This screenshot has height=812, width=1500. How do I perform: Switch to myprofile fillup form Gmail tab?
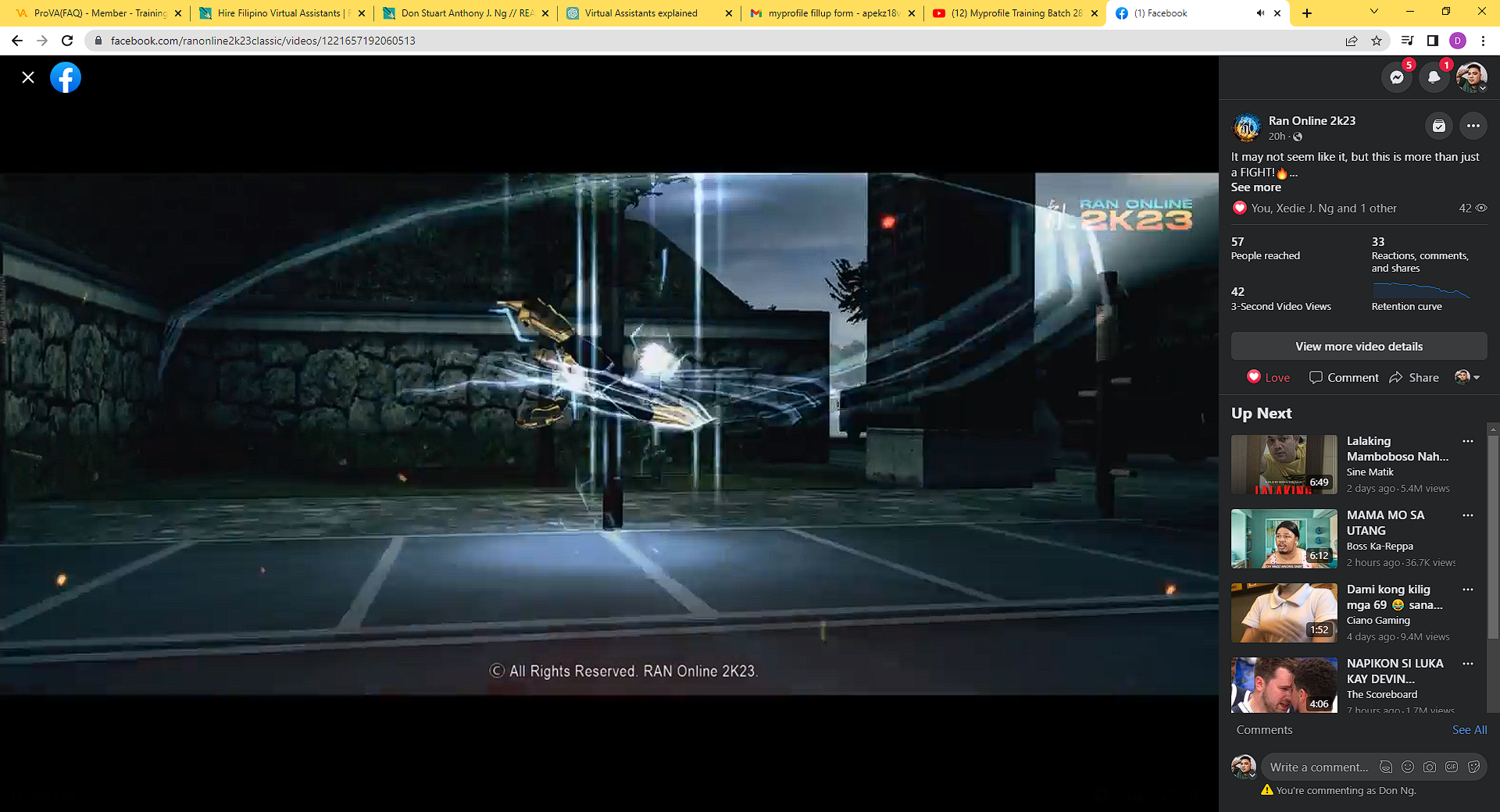[x=832, y=13]
